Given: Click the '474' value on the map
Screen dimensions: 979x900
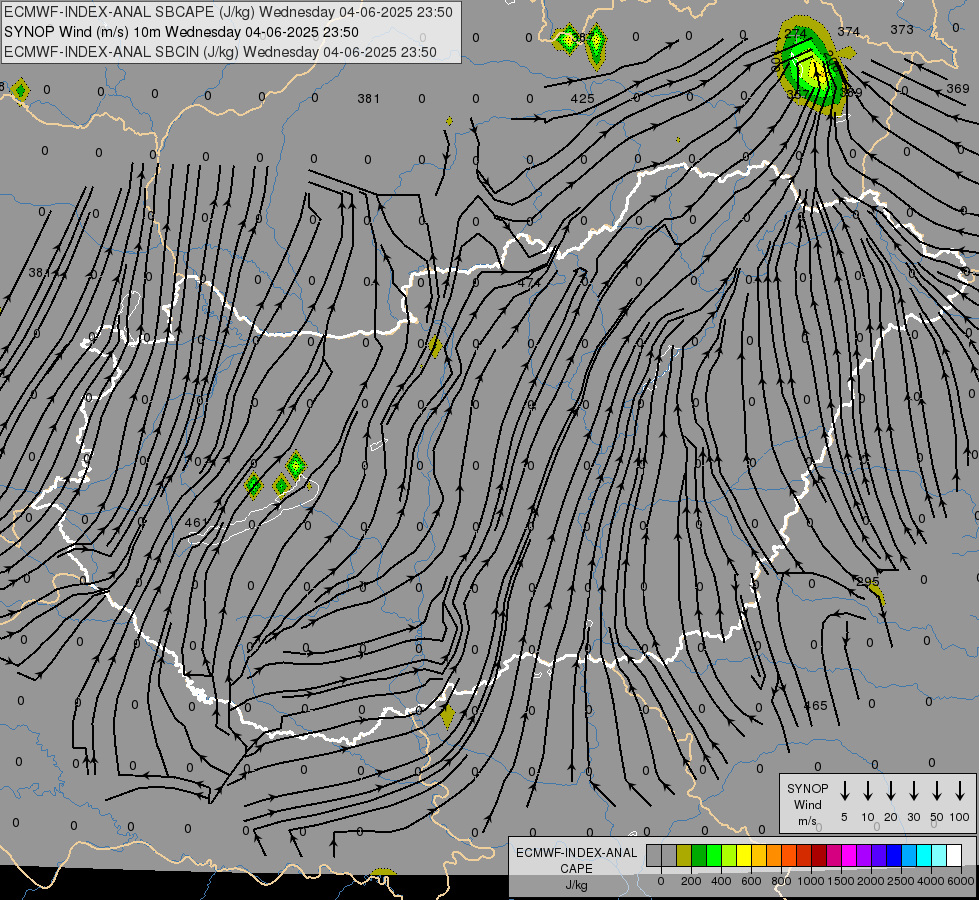Looking at the screenshot, I should pyautogui.click(x=529, y=283).
